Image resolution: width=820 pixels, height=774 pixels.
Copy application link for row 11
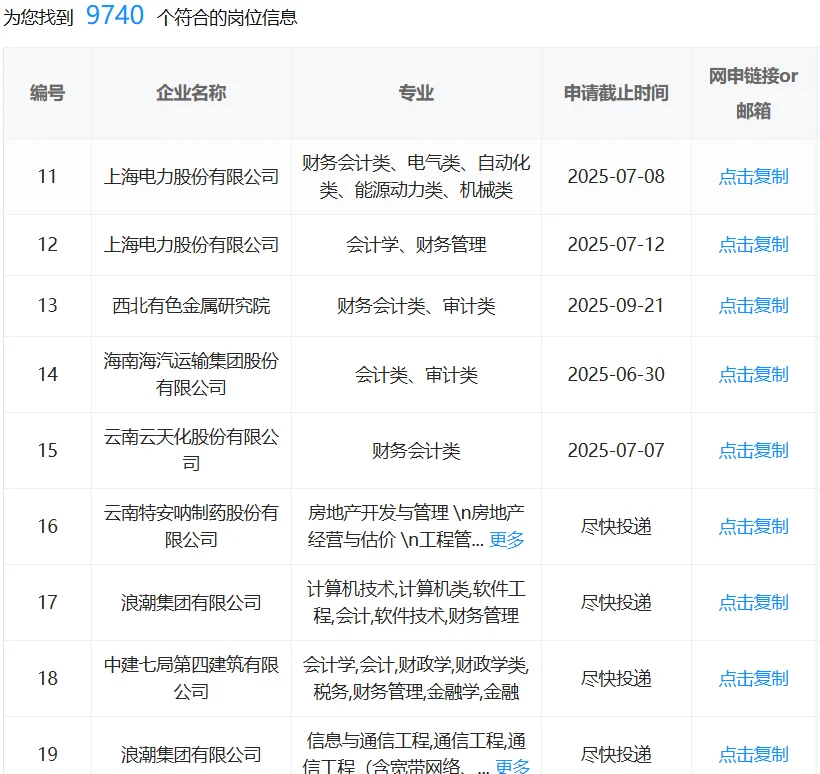click(x=753, y=177)
